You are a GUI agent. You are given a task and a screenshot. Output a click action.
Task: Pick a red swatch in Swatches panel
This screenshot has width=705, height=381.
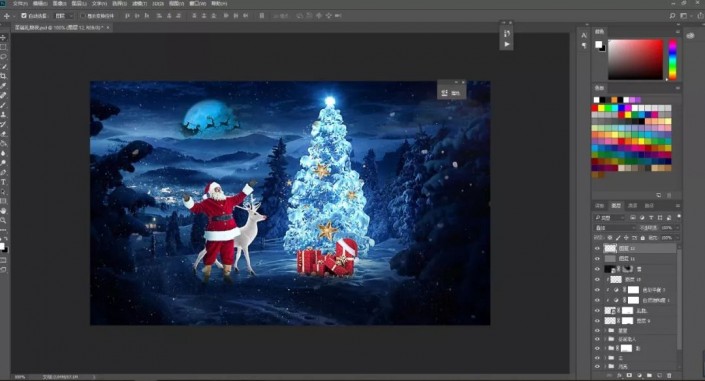595,108
